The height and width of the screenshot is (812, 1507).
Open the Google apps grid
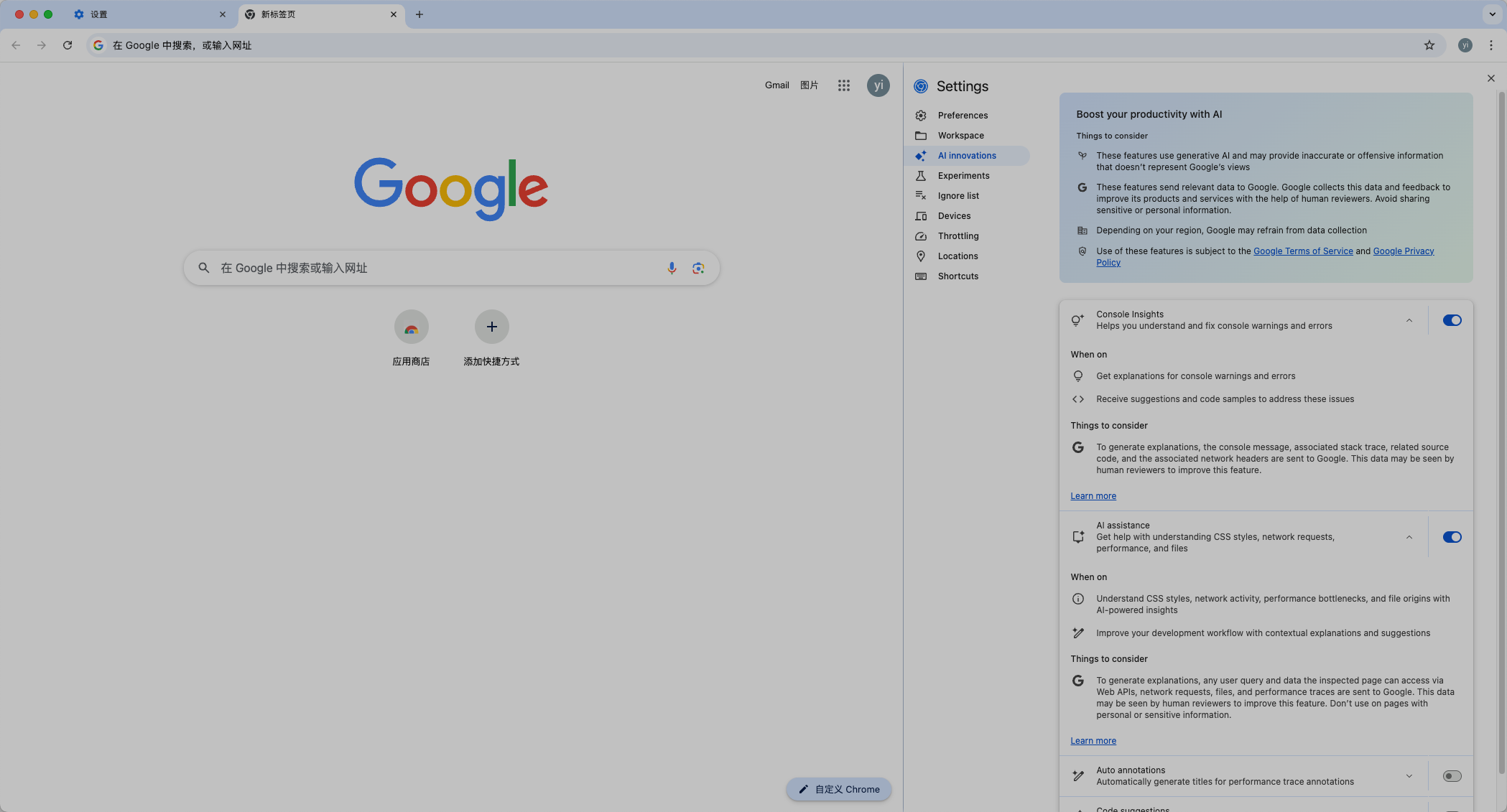[x=843, y=85]
